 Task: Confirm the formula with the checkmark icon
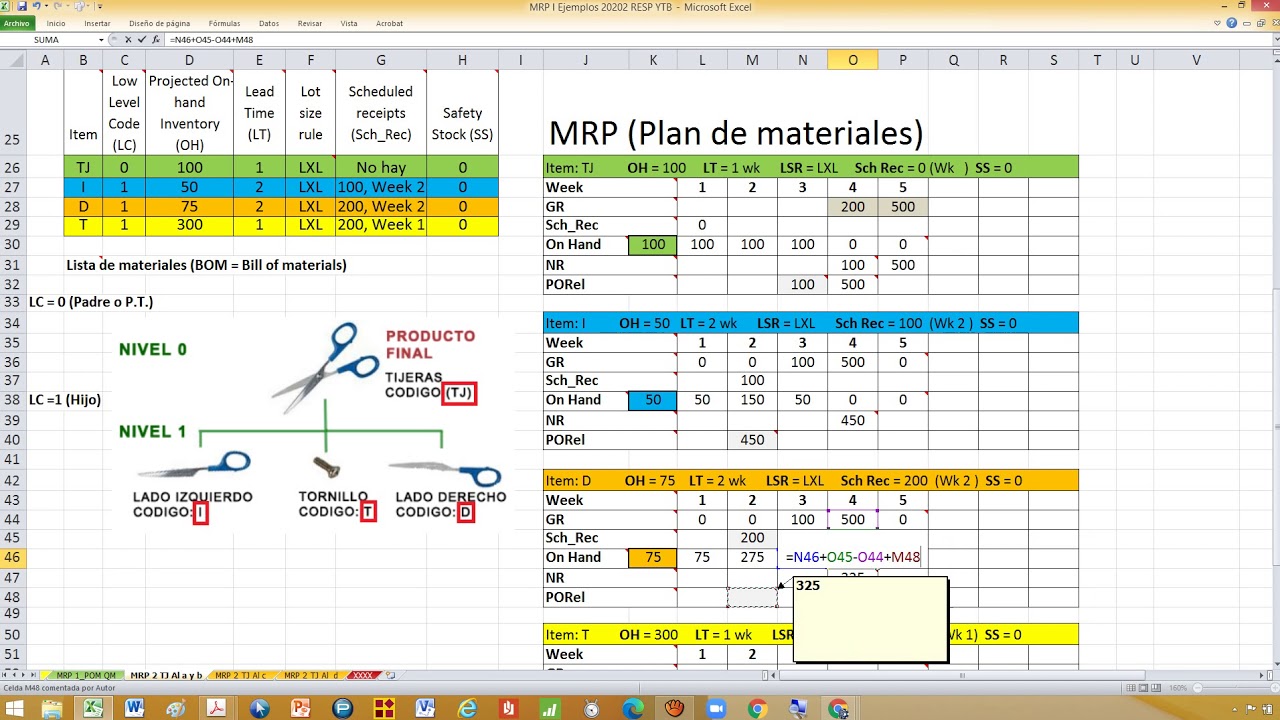click(x=142, y=40)
